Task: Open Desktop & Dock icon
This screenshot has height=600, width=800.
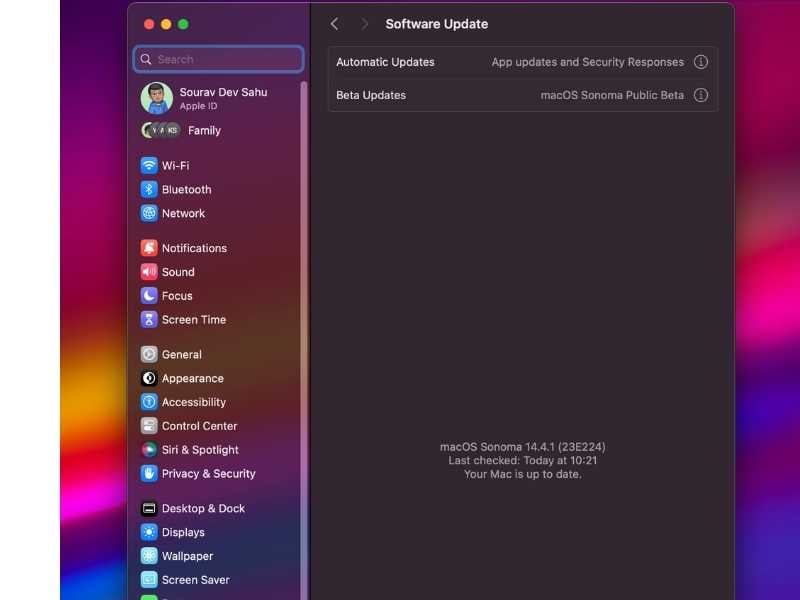Action: pos(149,508)
